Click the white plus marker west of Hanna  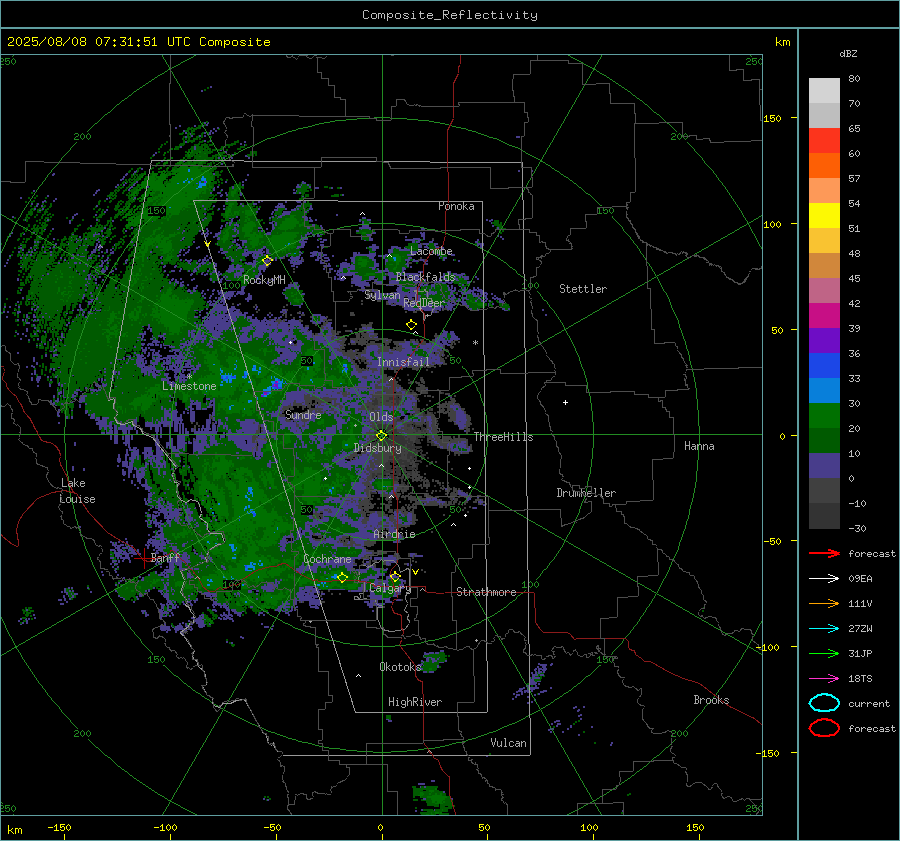tap(565, 402)
